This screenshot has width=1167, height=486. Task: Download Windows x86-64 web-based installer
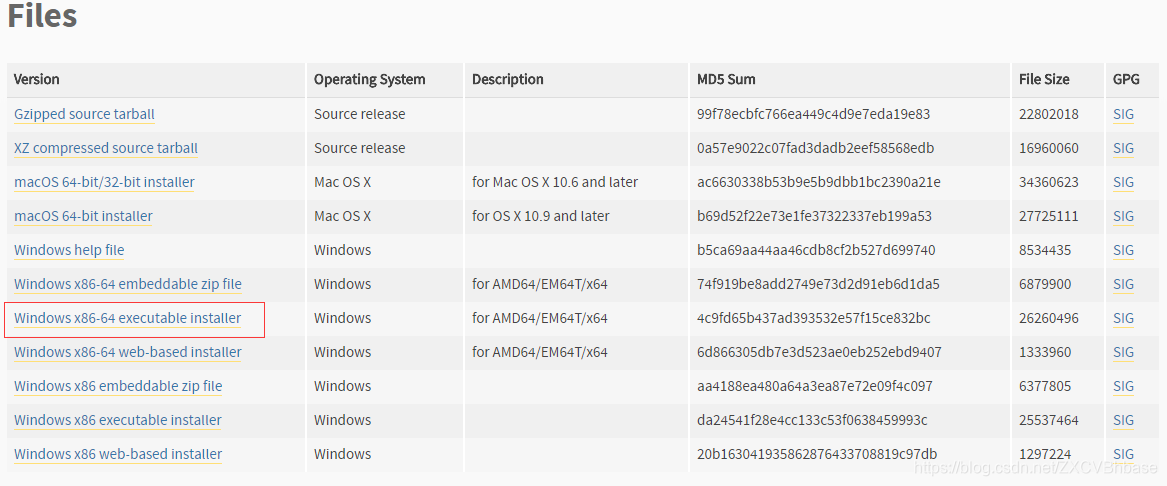128,352
